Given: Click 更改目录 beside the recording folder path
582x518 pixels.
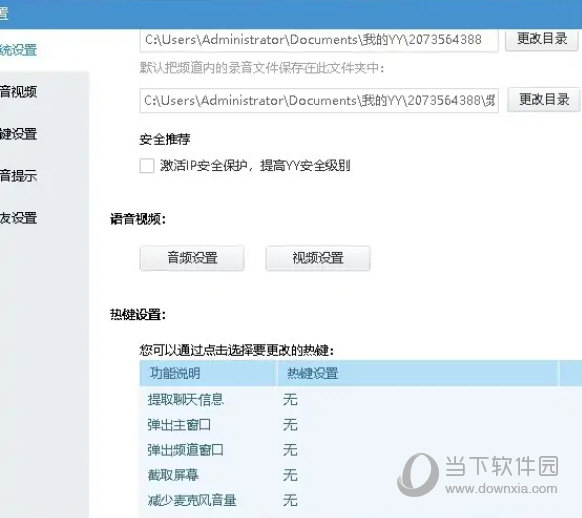Looking at the screenshot, I should (544, 99).
